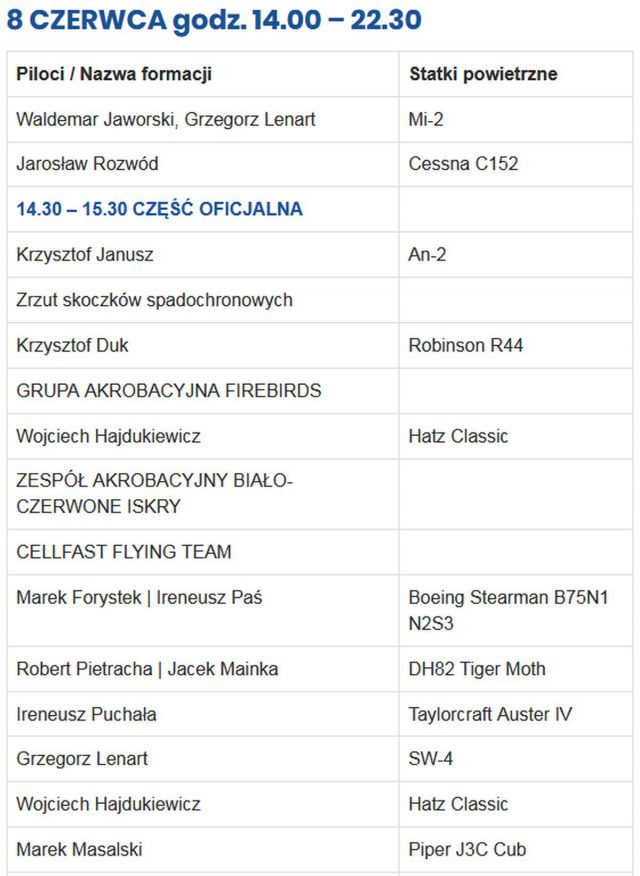Select GRUPA AKROBACYJNA FIREBIRDS row

coord(320,391)
